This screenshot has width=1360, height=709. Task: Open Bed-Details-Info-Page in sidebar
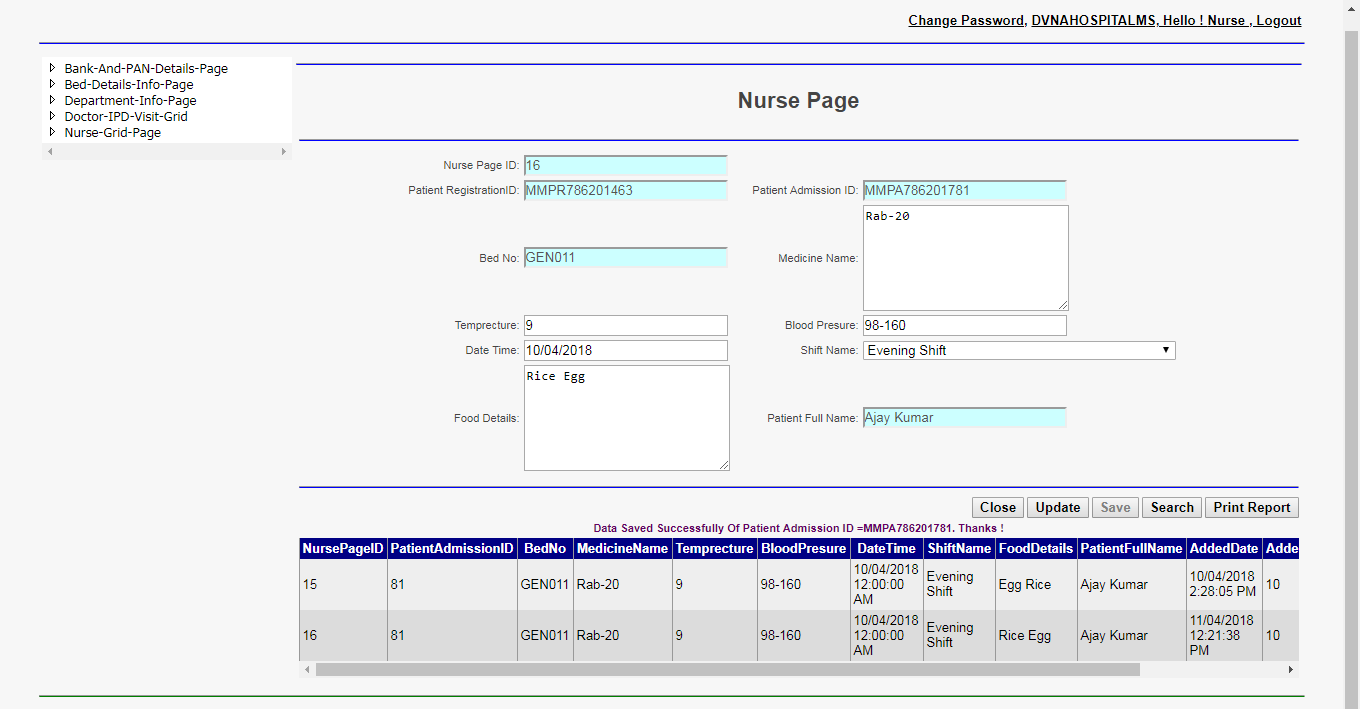pos(129,85)
